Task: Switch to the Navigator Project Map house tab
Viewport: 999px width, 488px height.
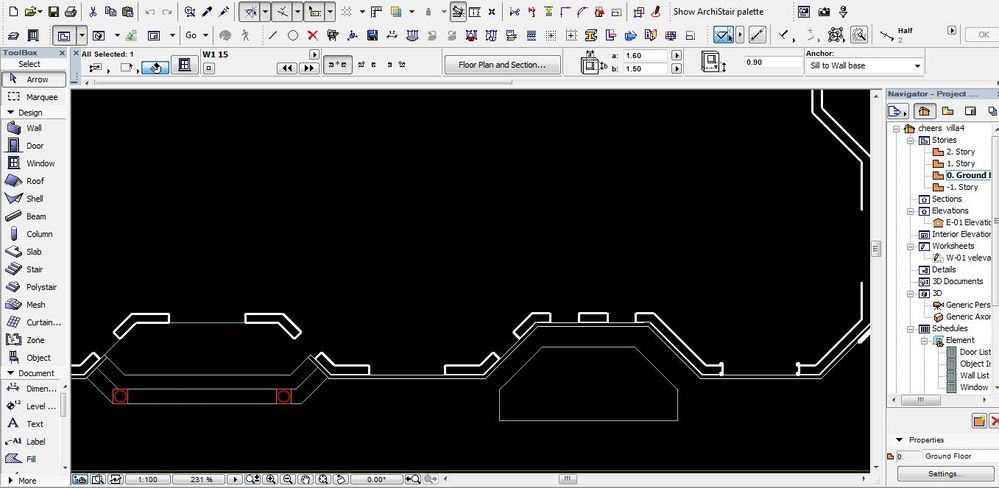Action: pos(924,111)
